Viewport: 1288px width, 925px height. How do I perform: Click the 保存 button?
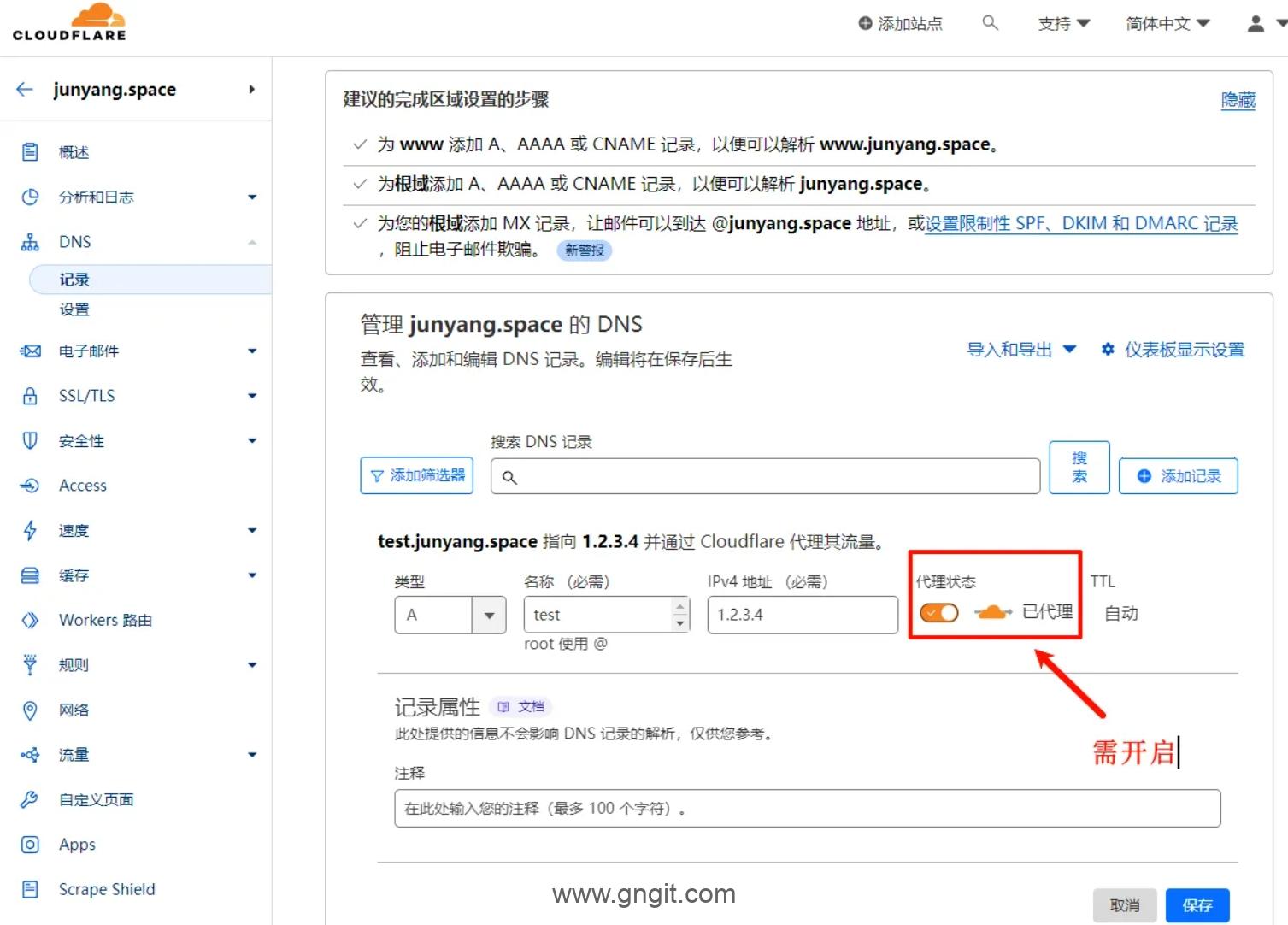pyautogui.click(x=1197, y=905)
